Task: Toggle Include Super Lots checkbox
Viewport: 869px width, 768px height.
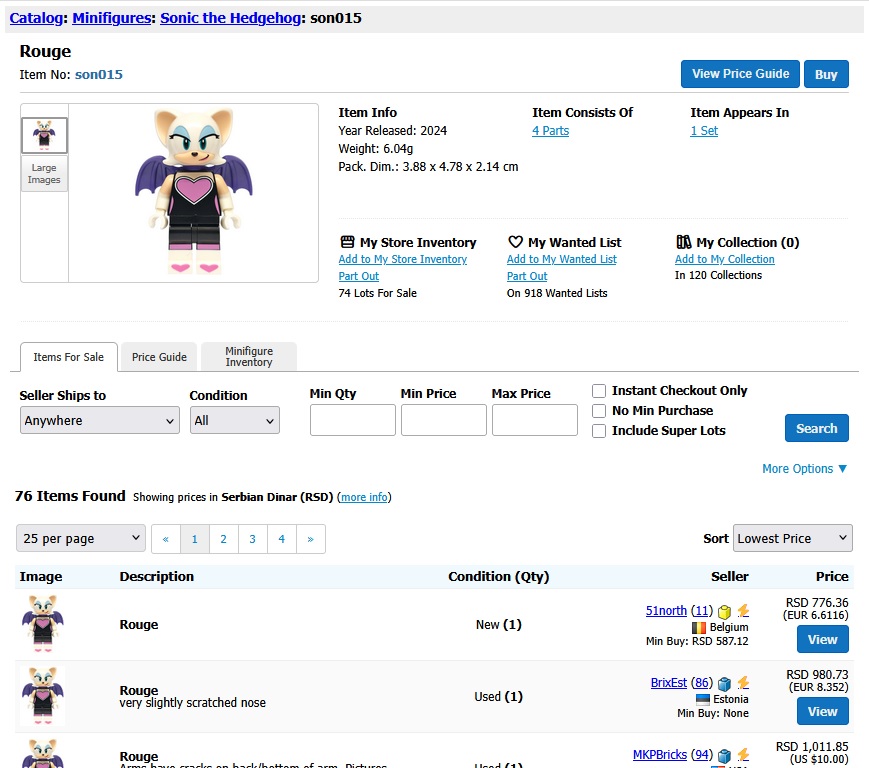Action: tap(599, 431)
